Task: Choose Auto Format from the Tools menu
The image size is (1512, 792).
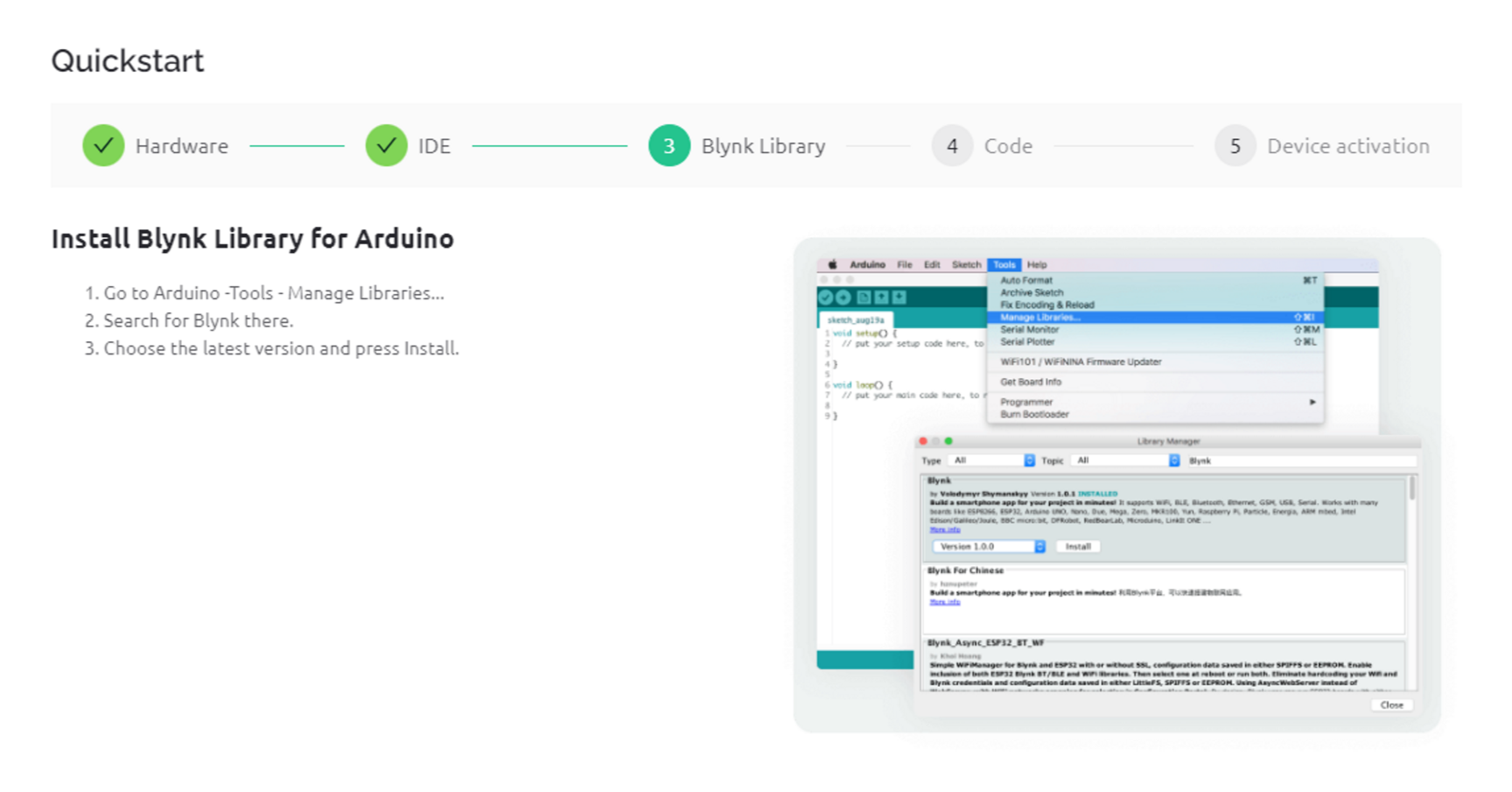Action: pos(1155,280)
